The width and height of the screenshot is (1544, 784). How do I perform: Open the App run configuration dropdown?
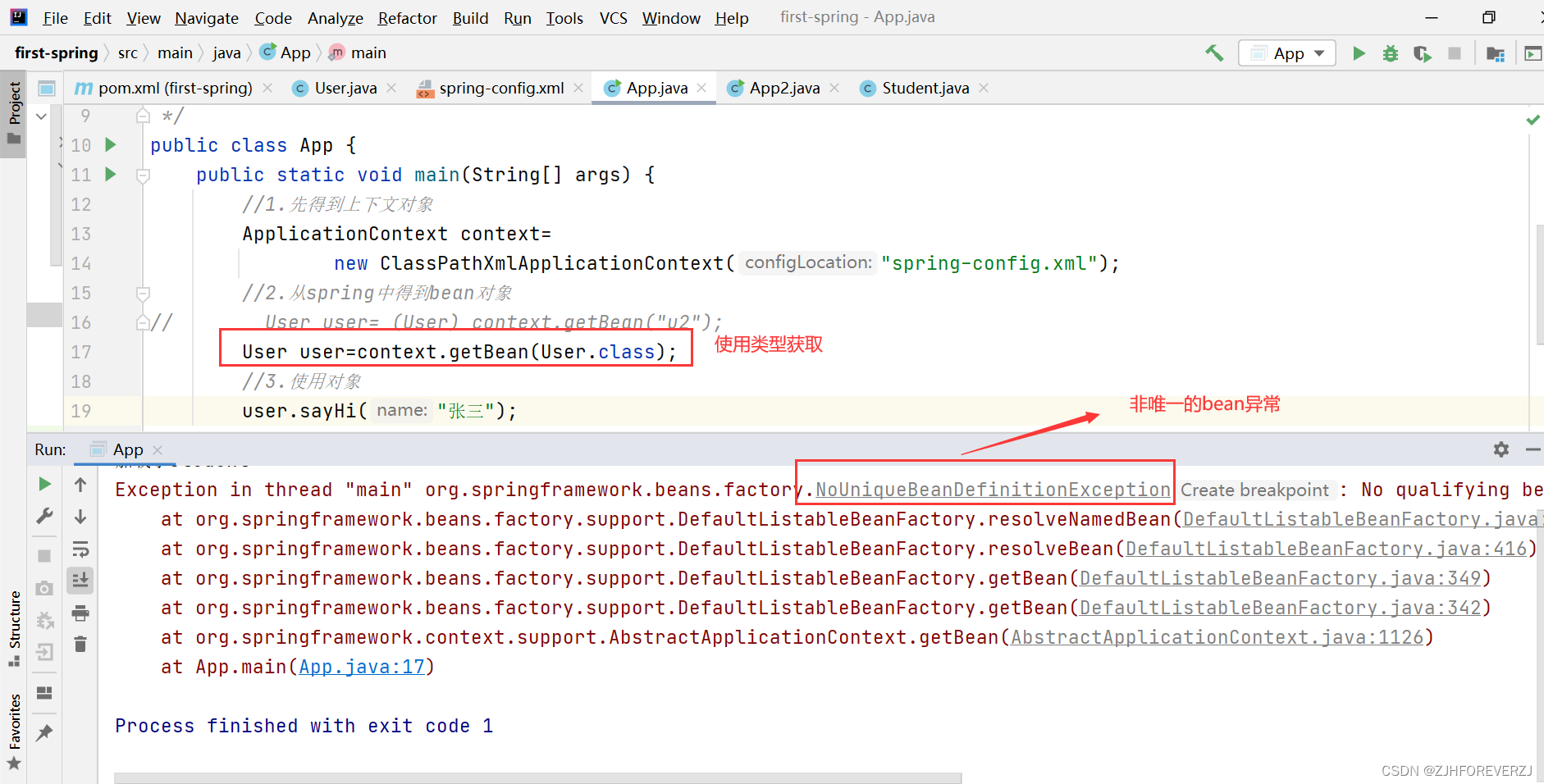pos(1286,53)
